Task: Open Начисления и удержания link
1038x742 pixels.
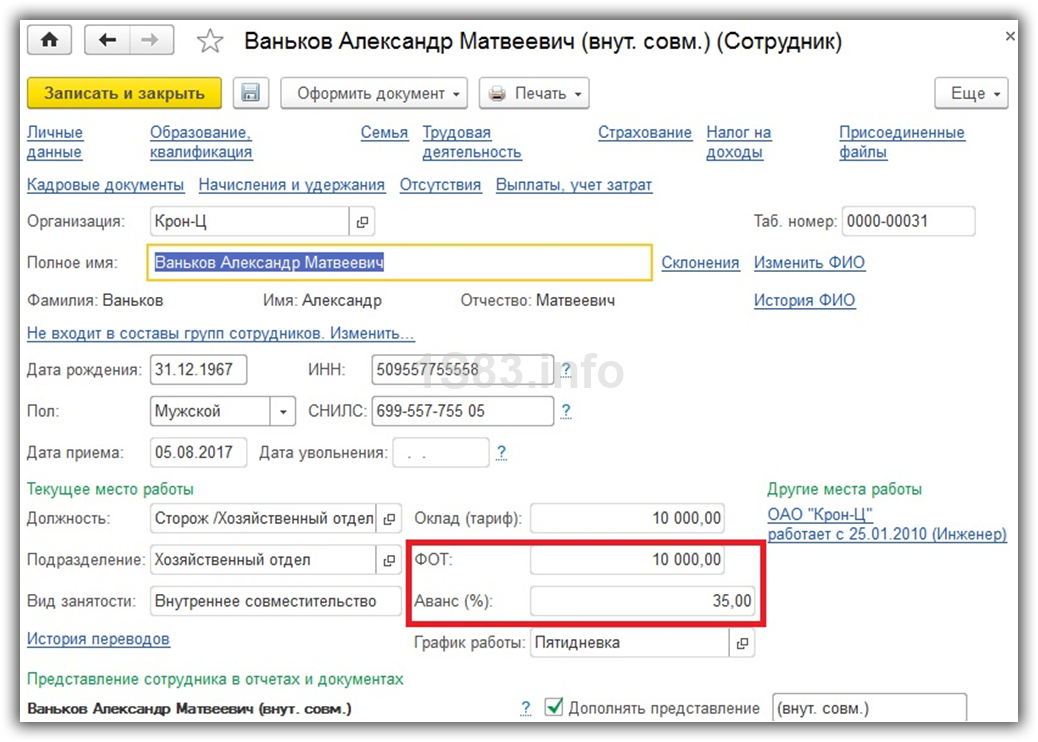Action: (x=291, y=185)
